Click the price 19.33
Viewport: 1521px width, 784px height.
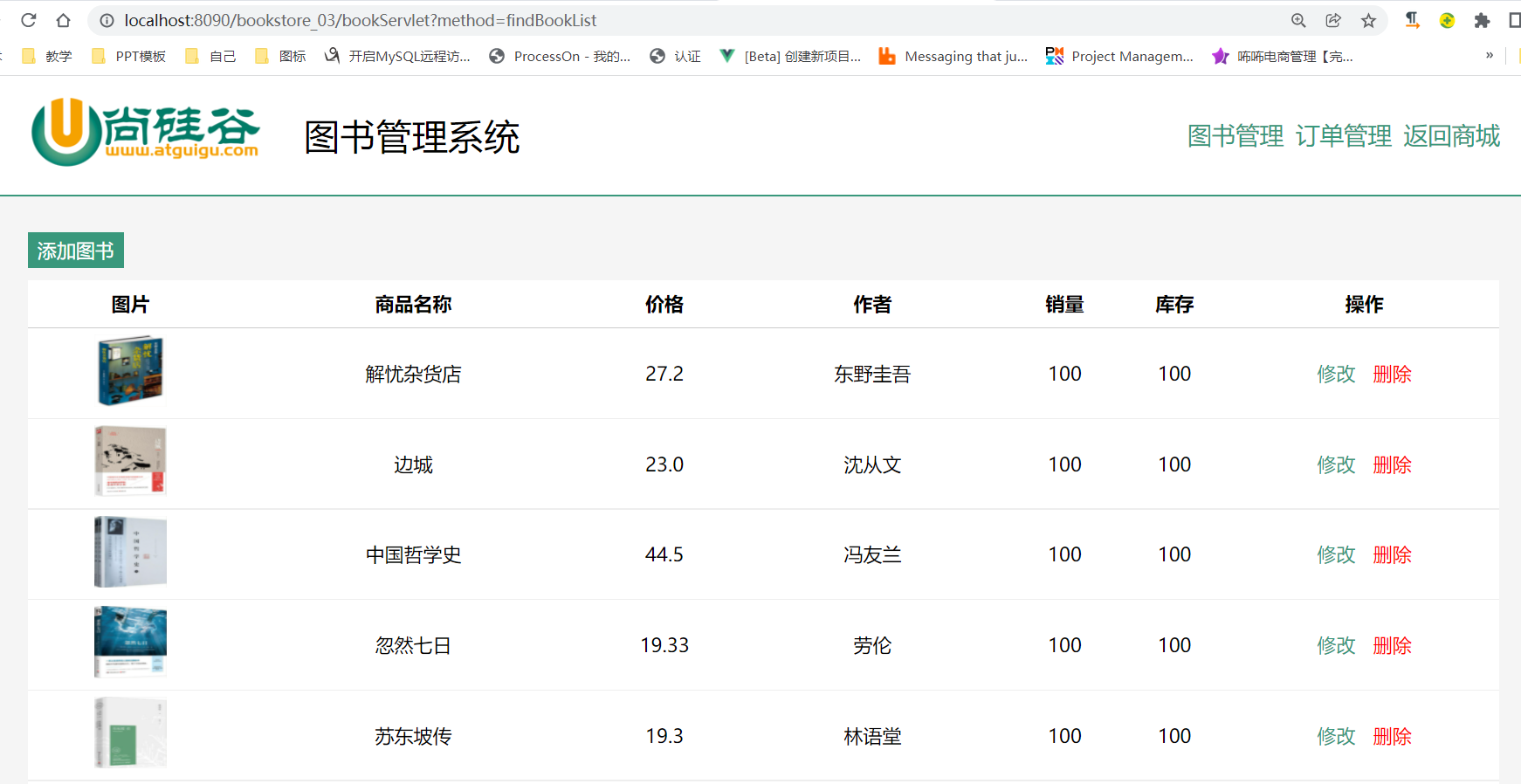[664, 645]
